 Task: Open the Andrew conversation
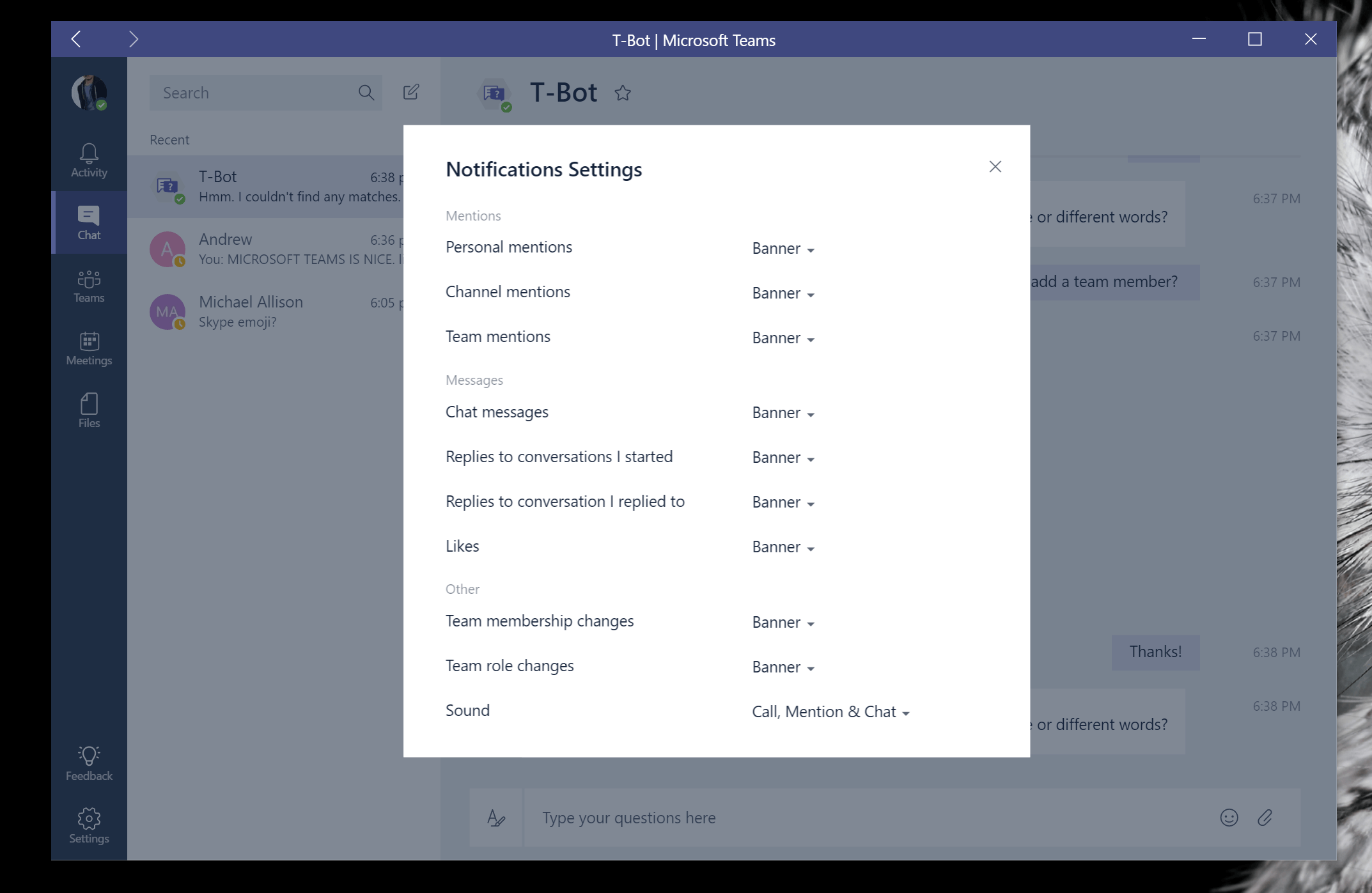tap(265, 249)
